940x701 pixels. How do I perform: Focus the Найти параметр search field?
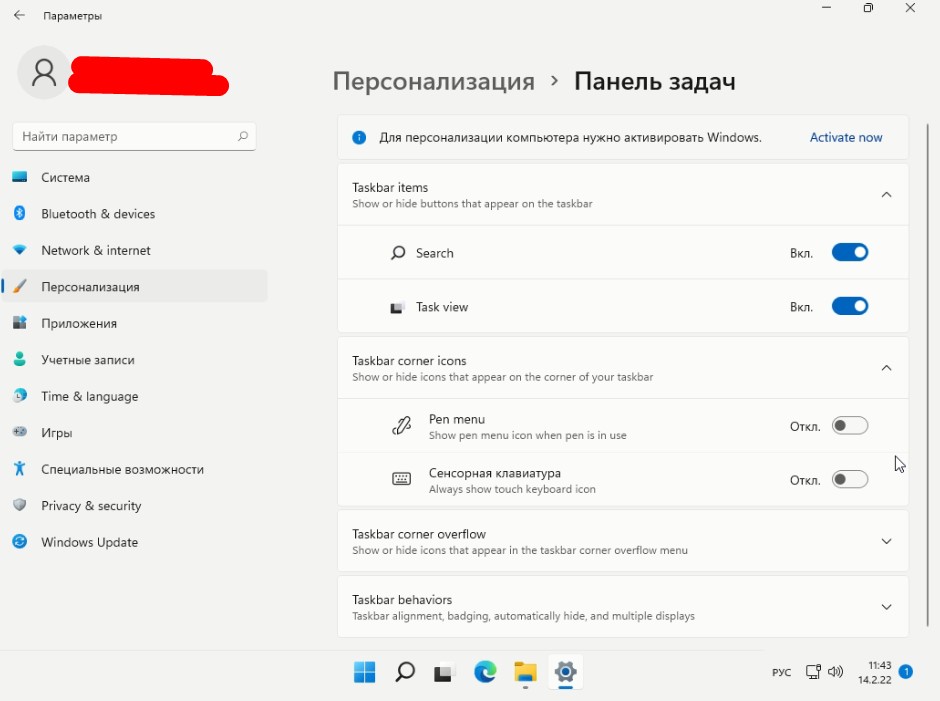pyautogui.click(x=134, y=137)
